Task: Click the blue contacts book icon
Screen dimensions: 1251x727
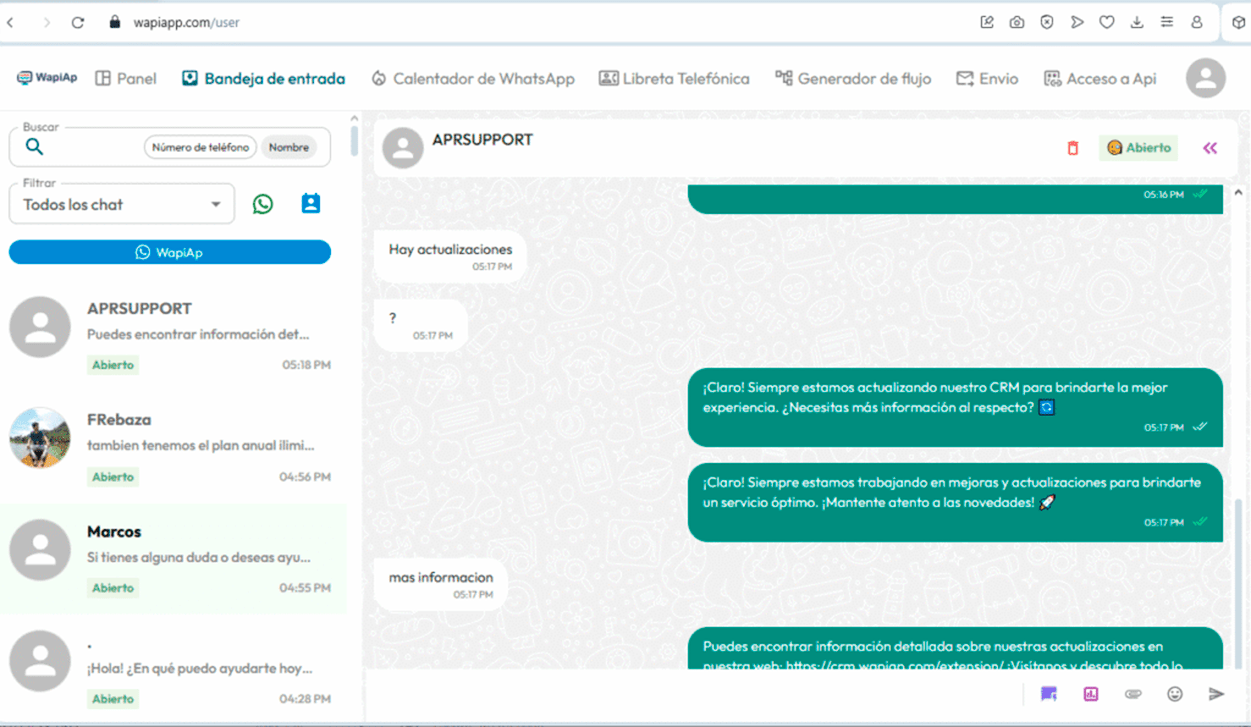Action: coord(311,204)
